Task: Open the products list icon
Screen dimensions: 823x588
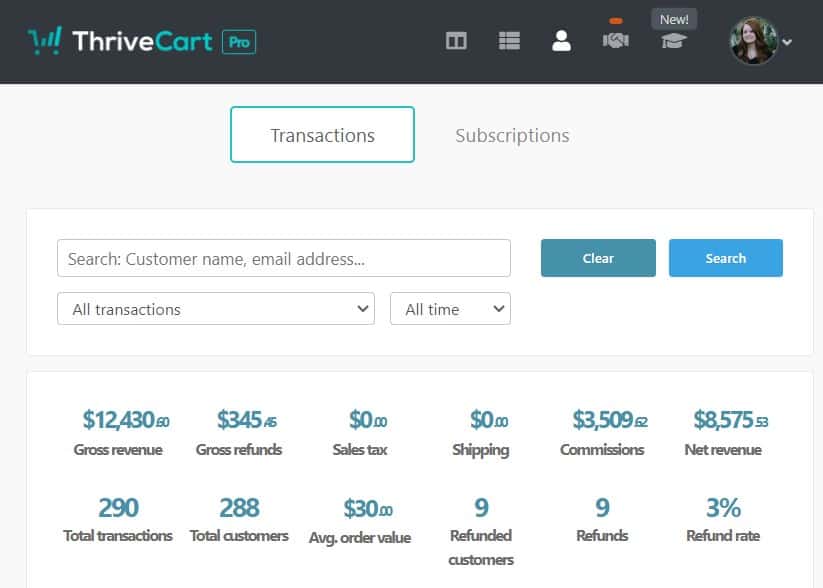Action: [x=509, y=40]
